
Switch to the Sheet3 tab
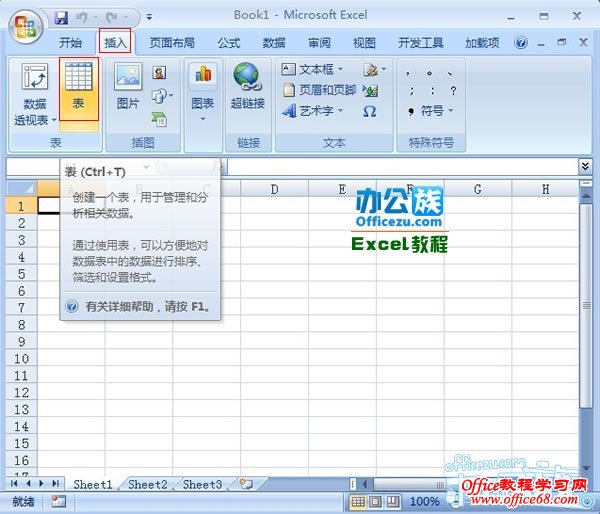202,485
